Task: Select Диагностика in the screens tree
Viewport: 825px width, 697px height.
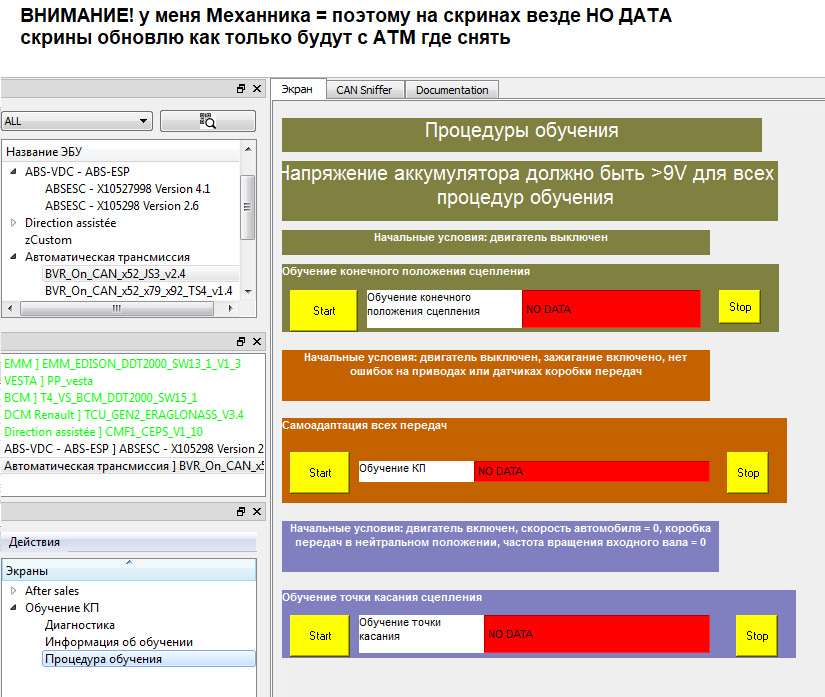Action: (x=79, y=625)
